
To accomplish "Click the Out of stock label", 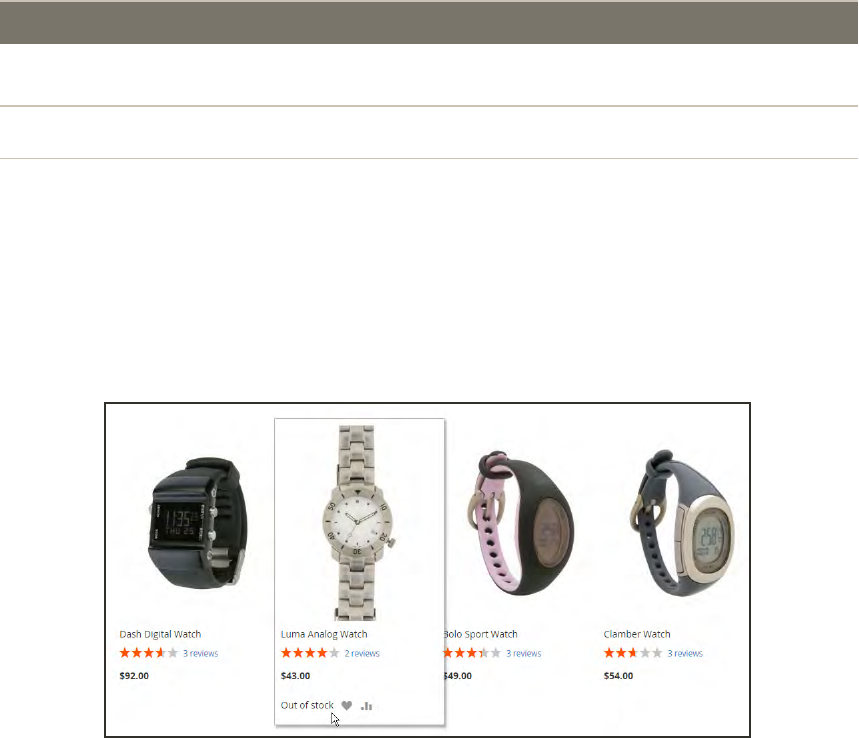I will (307, 705).
